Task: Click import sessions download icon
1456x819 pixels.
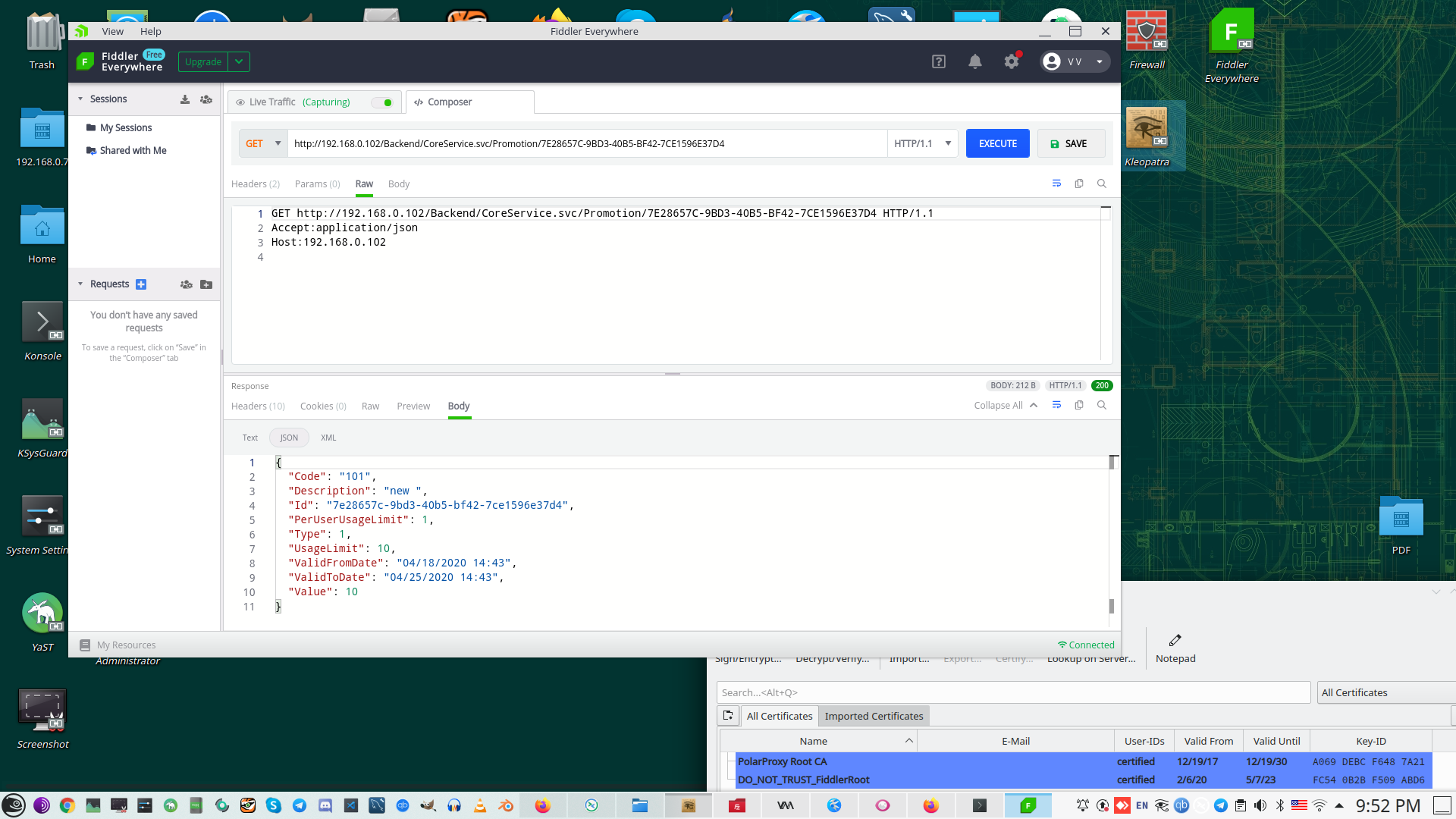Action: click(x=184, y=99)
